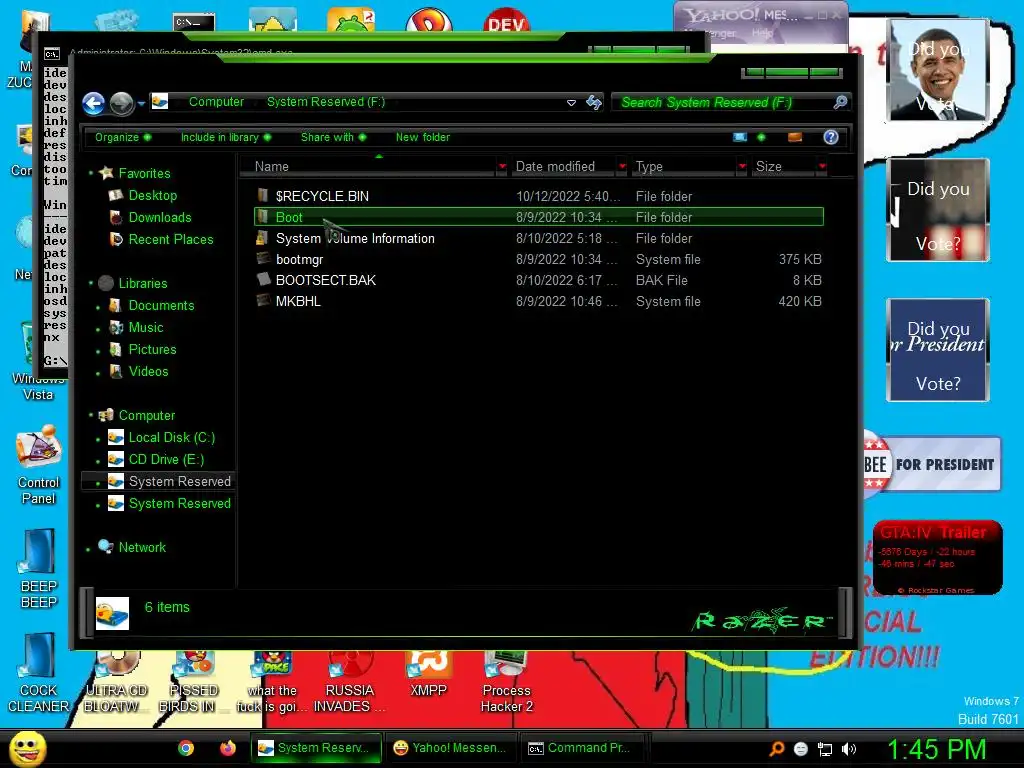
Task: Open Recent Places under Favorites
Action: pos(170,240)
